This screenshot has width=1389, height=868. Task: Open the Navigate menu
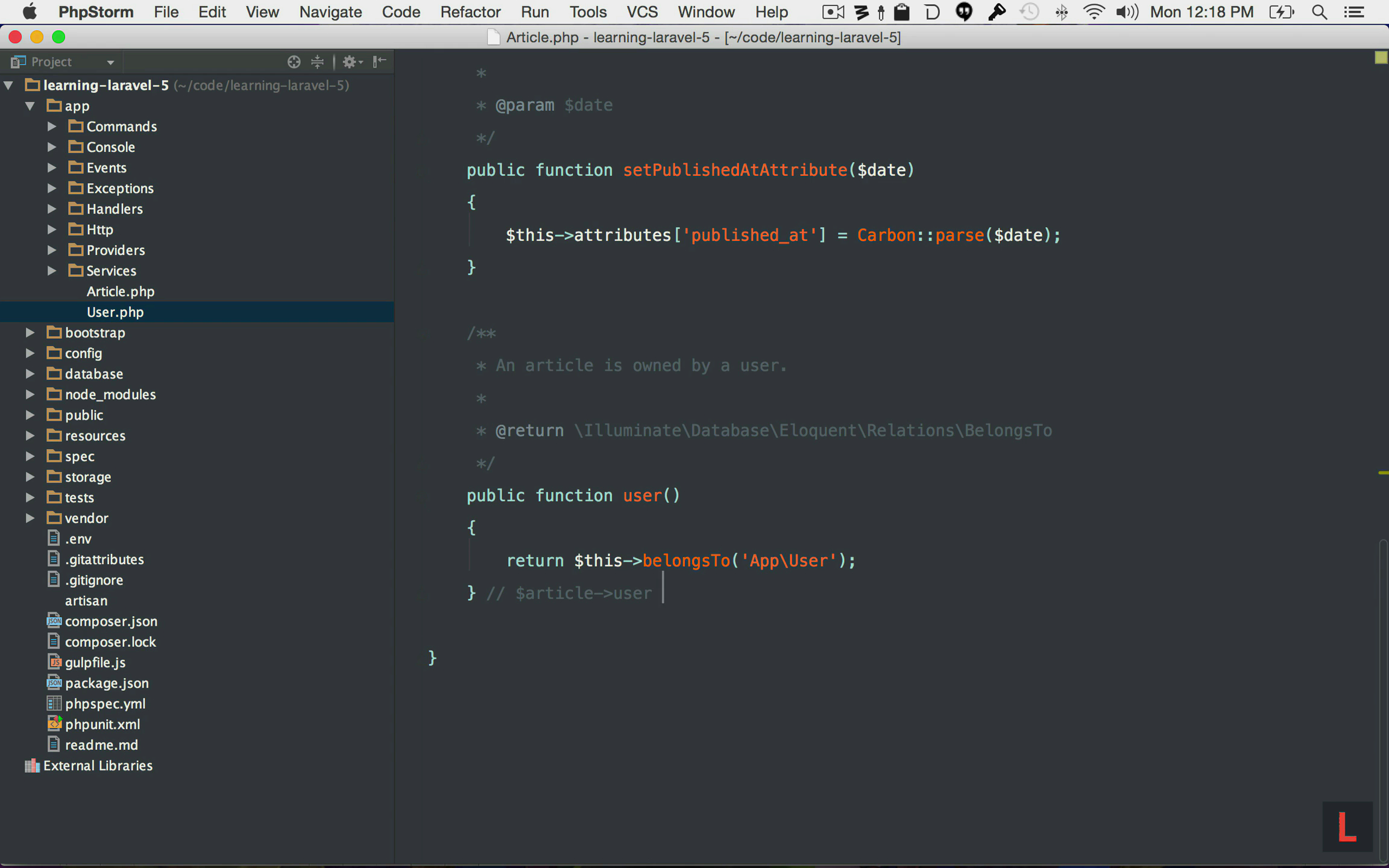pos(330,12)
